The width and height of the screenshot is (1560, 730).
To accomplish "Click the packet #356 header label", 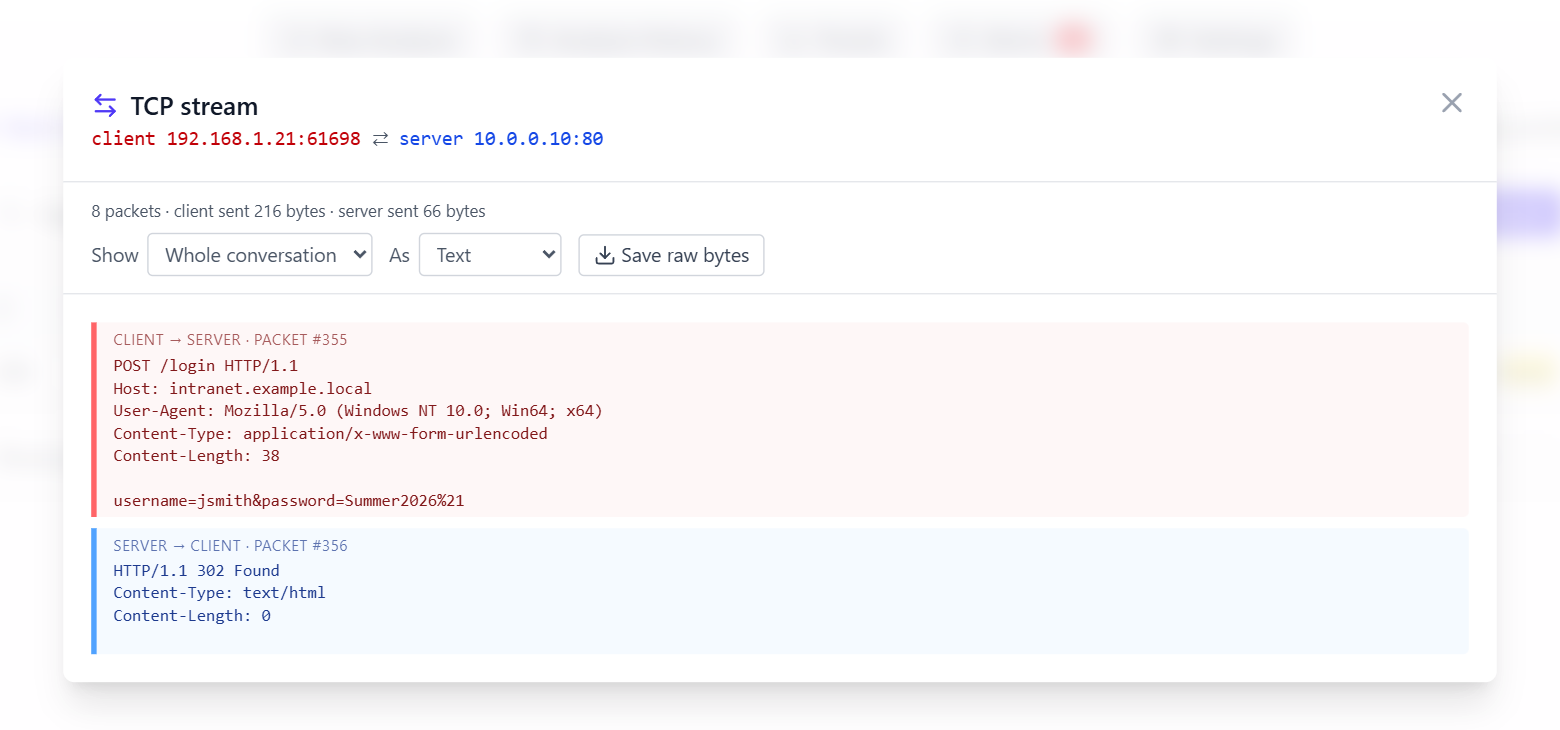I will (x=230, y=546).
